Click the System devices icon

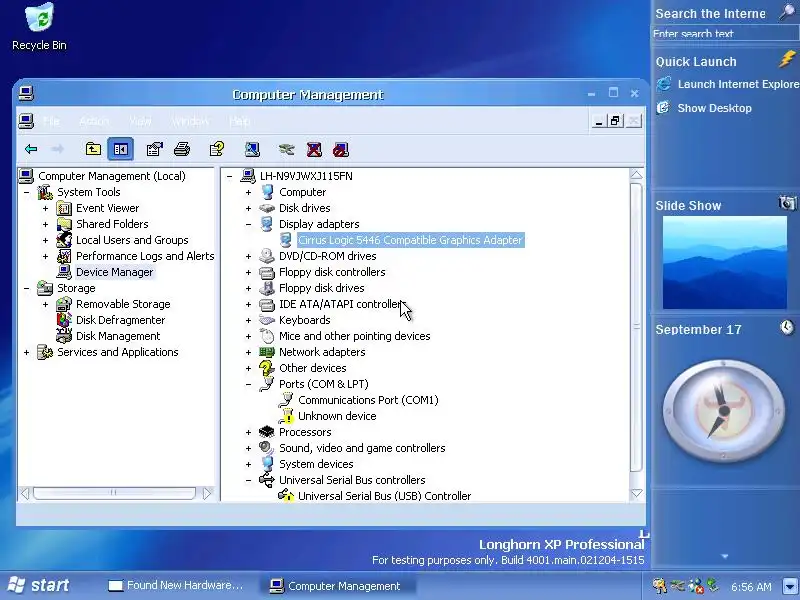(x=267, y=464)
